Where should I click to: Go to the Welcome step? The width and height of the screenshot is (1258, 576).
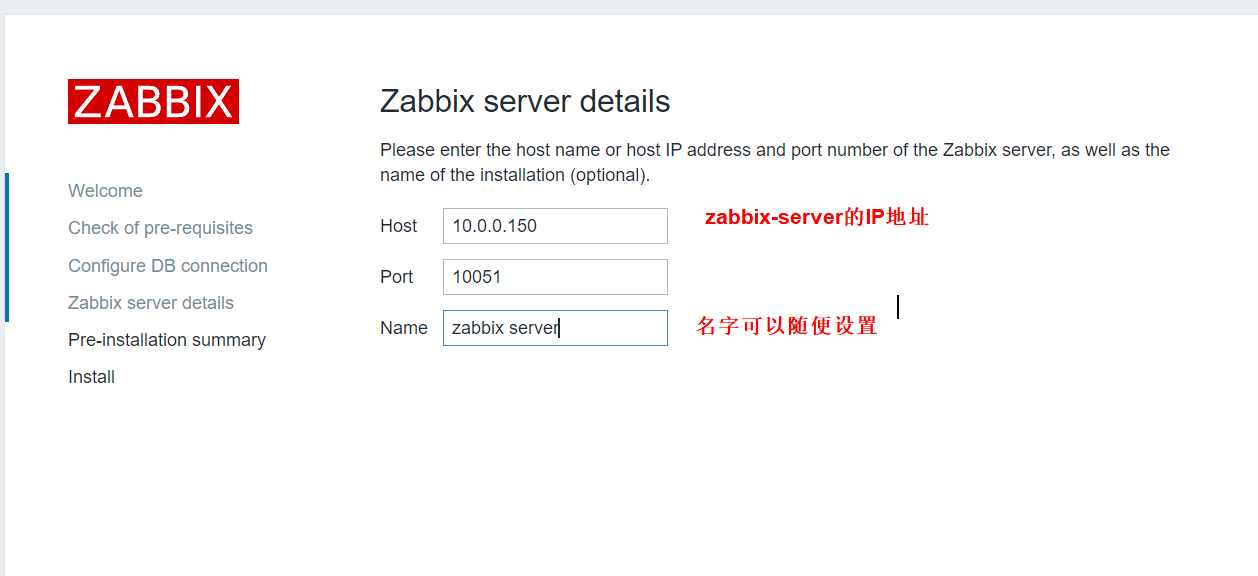click(x=105, y=191)
